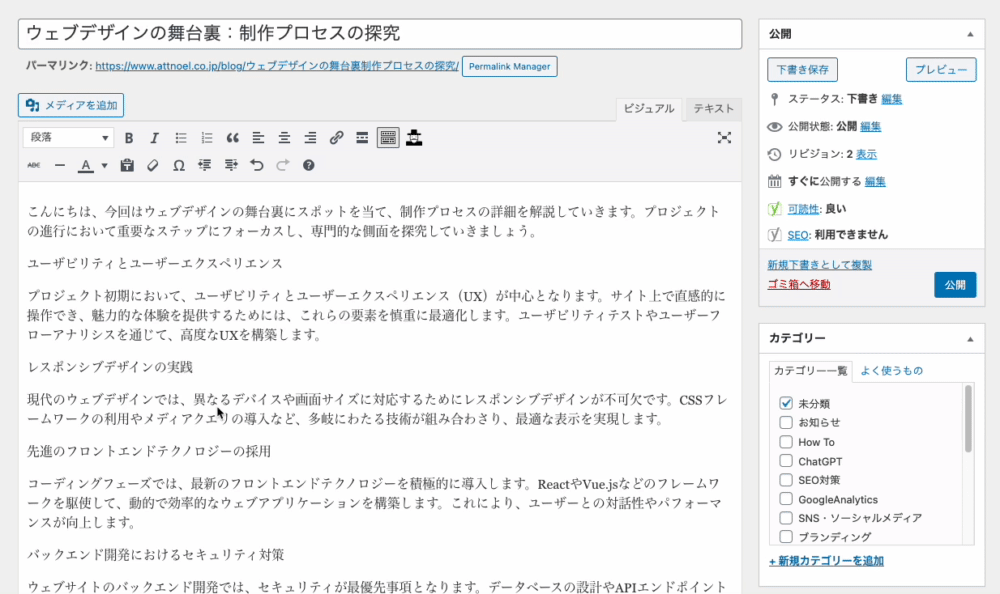Viewport: 1000px width, 594px height.
Task: Undo the last edit
Action: pos(256,165)
